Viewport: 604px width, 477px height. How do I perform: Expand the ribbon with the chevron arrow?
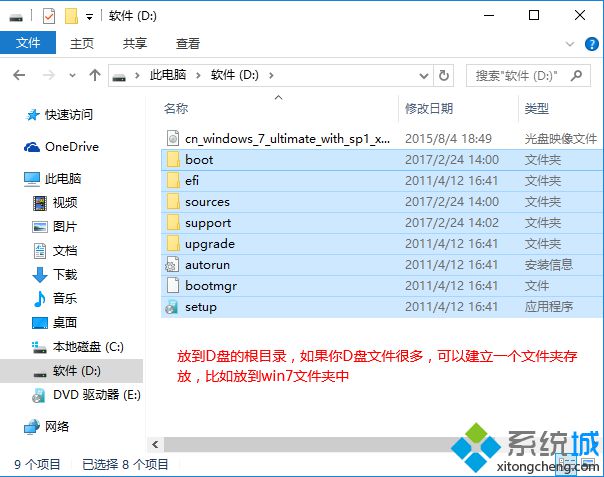tap(569, 44)
